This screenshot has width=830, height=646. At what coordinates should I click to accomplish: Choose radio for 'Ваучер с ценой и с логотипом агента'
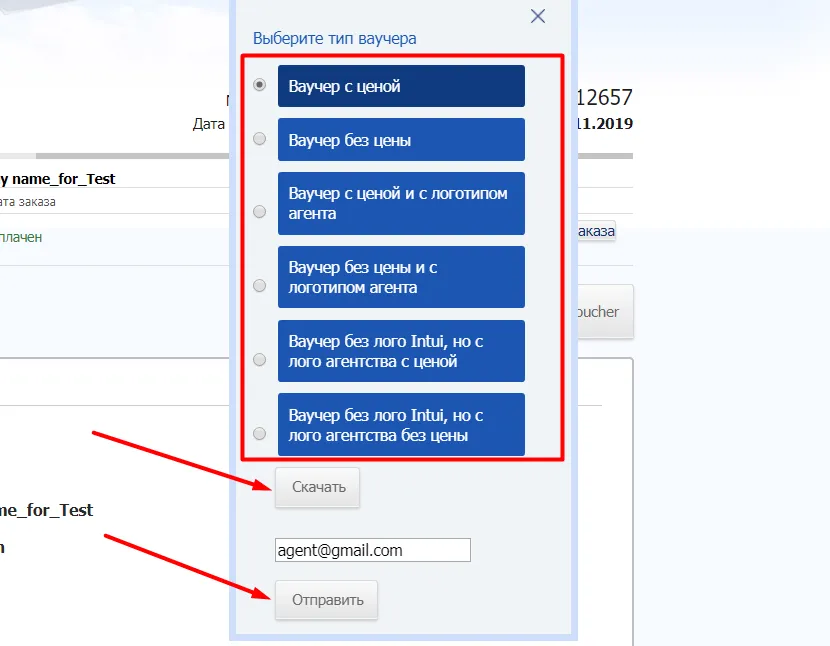[x=260, y=211]
